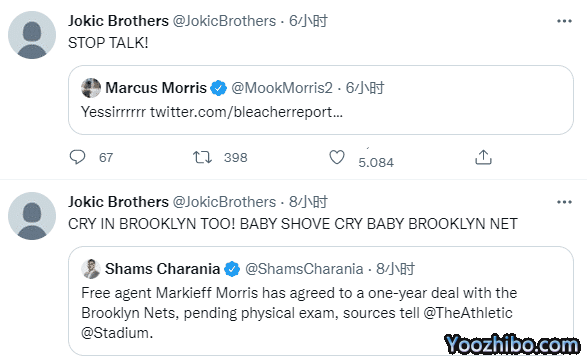Image resolution: width=587 pixels, height=360 pixels.
Task: Click the @TheAthletic mention
Action: (x=468, y=313)
